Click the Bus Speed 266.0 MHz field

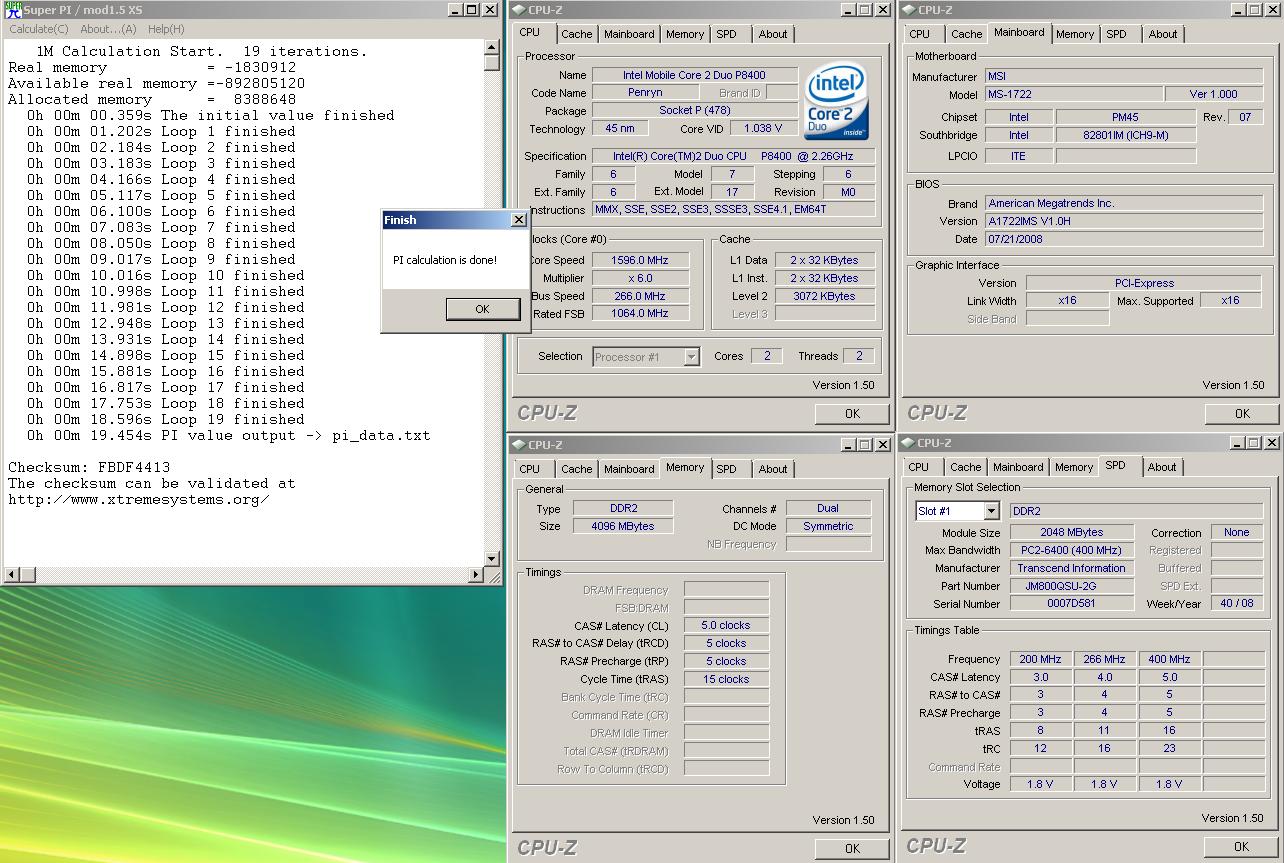(x=640, y=296)
